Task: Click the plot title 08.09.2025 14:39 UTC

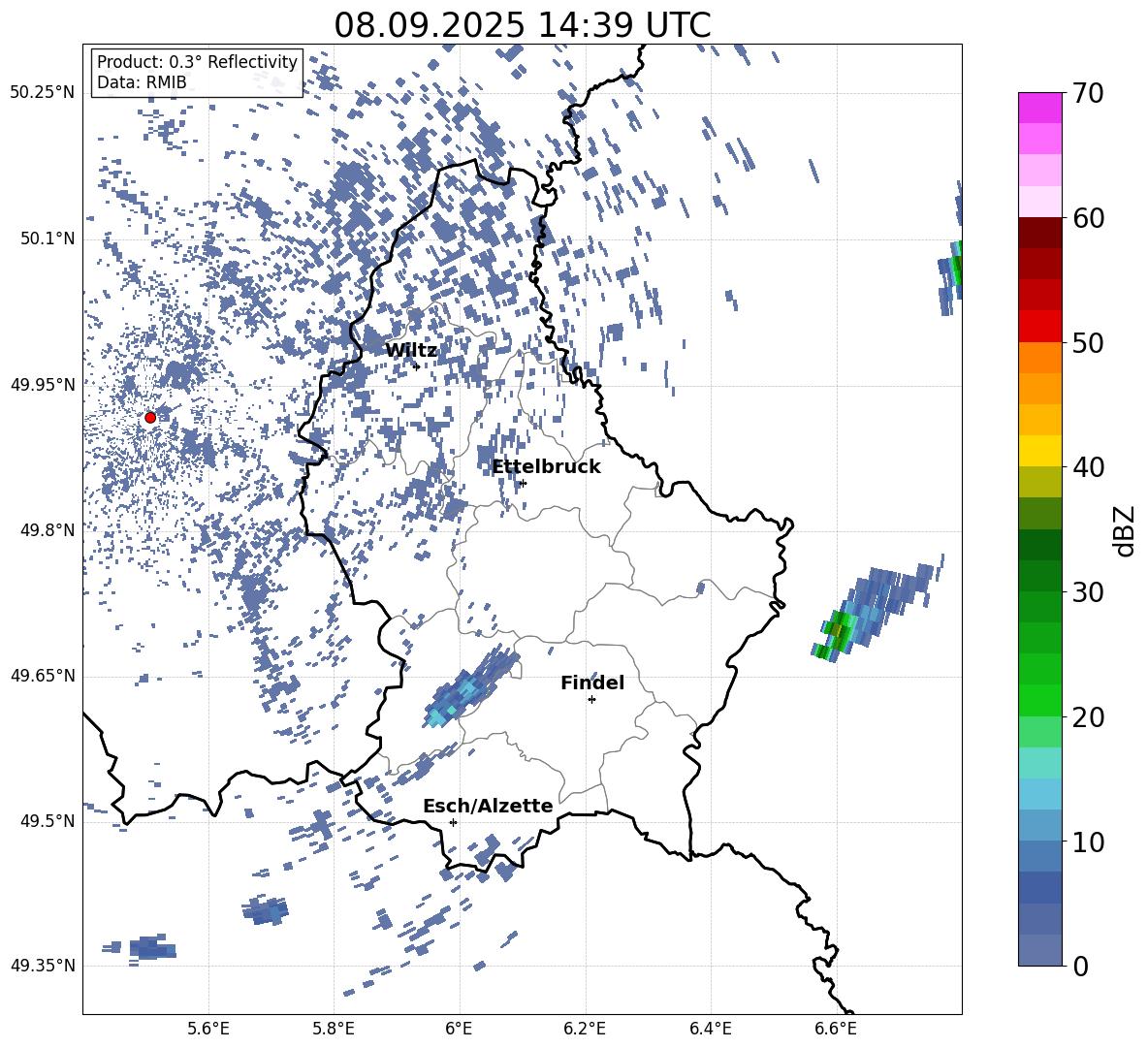Action: (x=522, y=25)
